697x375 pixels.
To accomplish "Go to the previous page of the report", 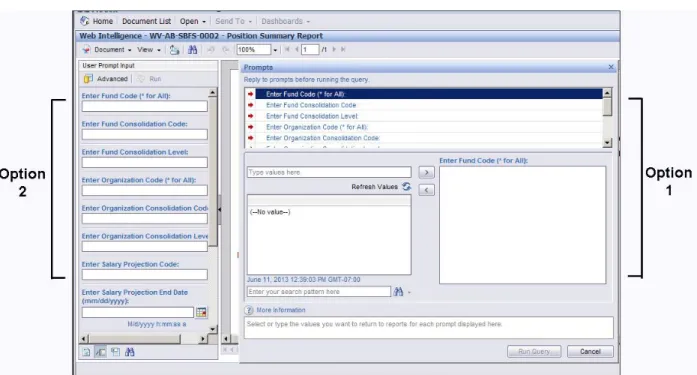I will [296, 49].
